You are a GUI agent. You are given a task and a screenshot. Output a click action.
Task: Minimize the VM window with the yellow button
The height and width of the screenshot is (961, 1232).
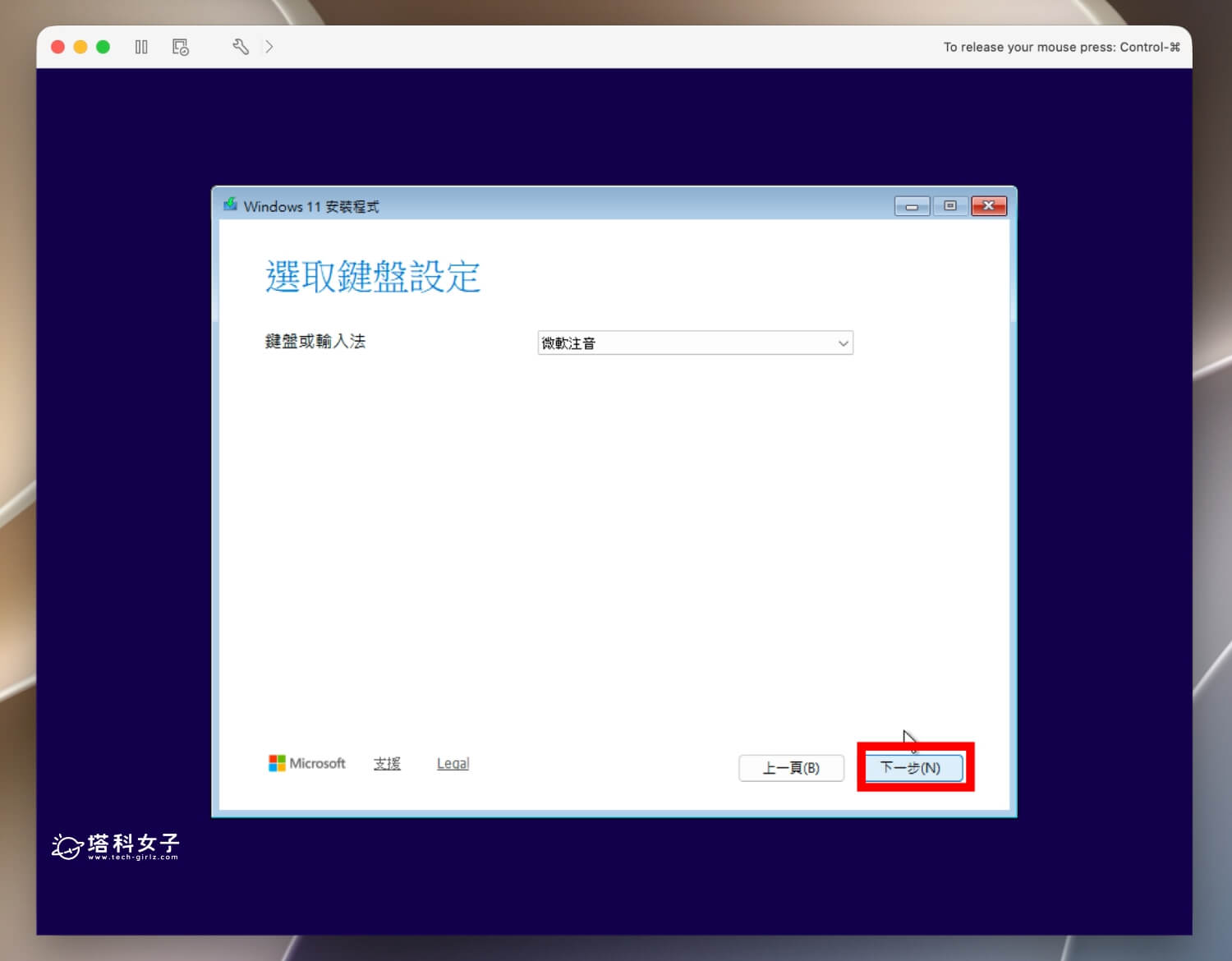pyautogui.click(x=80, y=47)
